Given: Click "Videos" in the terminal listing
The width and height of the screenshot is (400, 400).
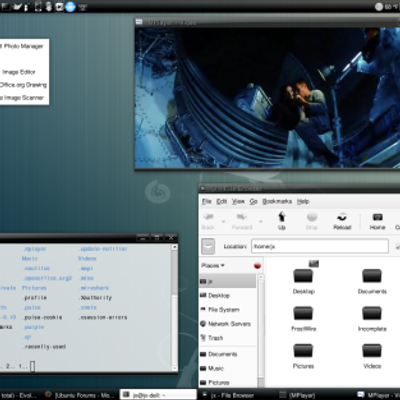Looking at the screenshot, I should pyautogui.click(x=87, y=259).
